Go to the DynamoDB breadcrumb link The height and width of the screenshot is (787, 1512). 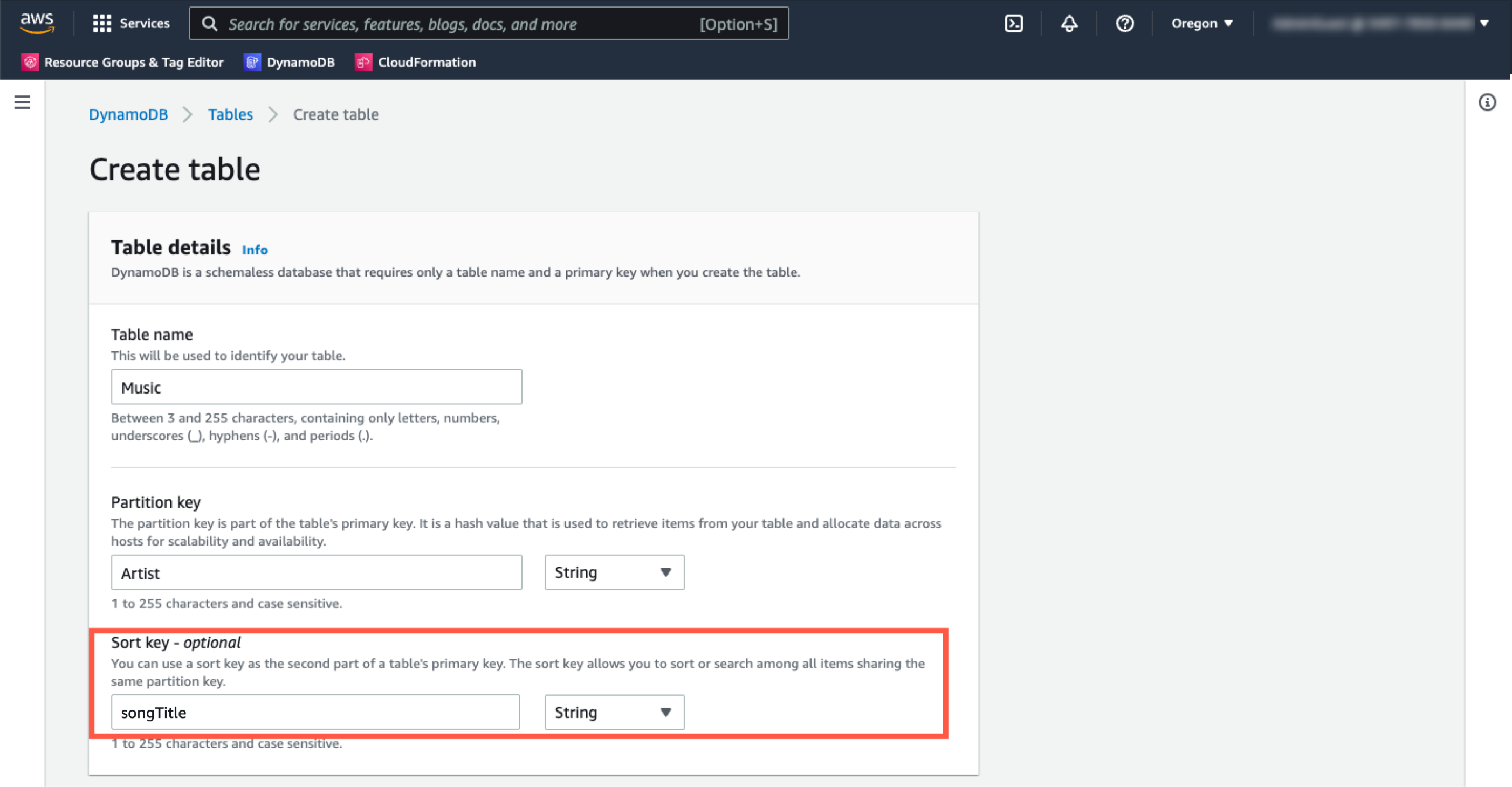[x=128, y=114]
